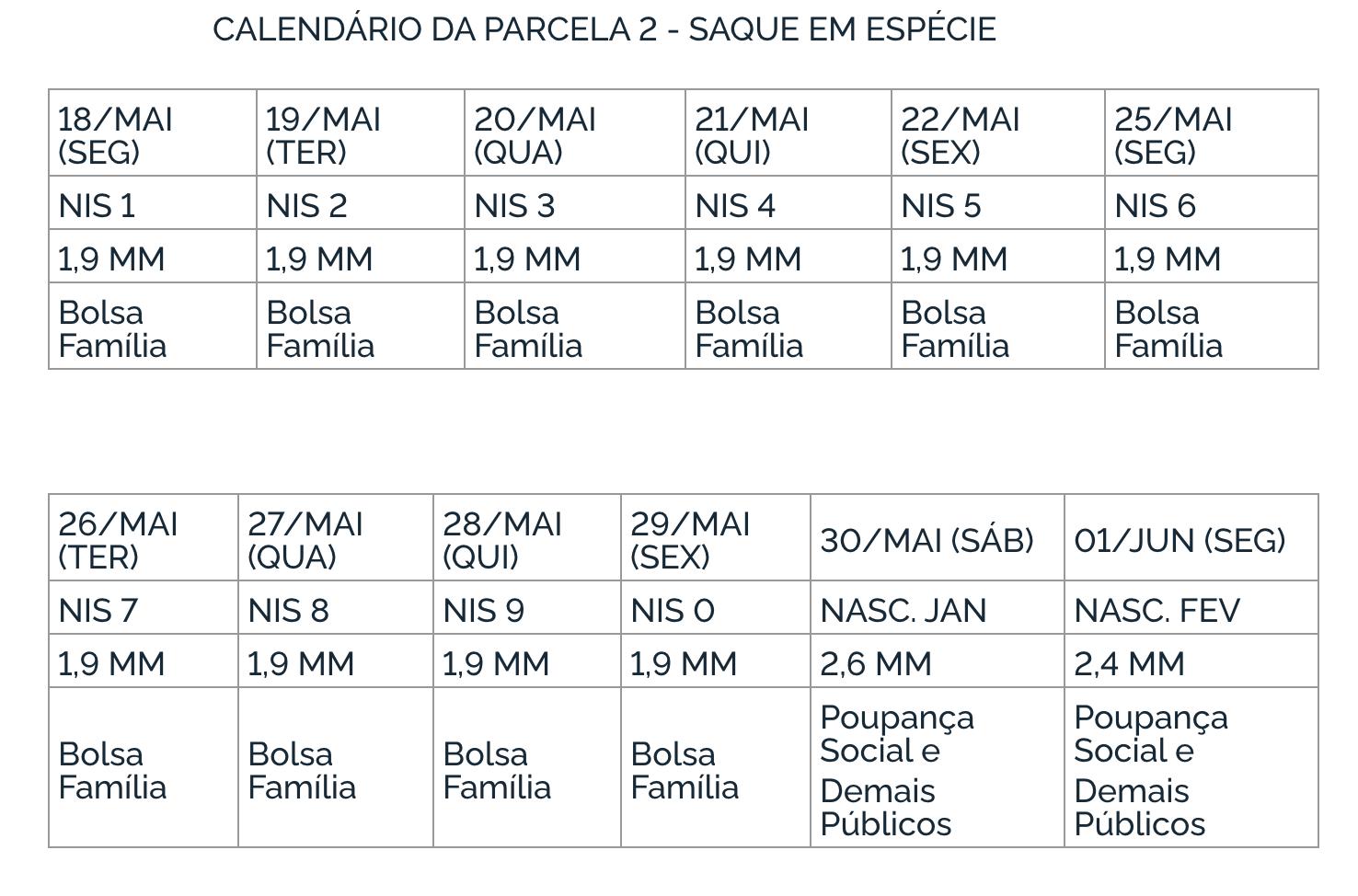
Task: Click the 21/MAI (QUI) date cell
Action: coord(788,134)
